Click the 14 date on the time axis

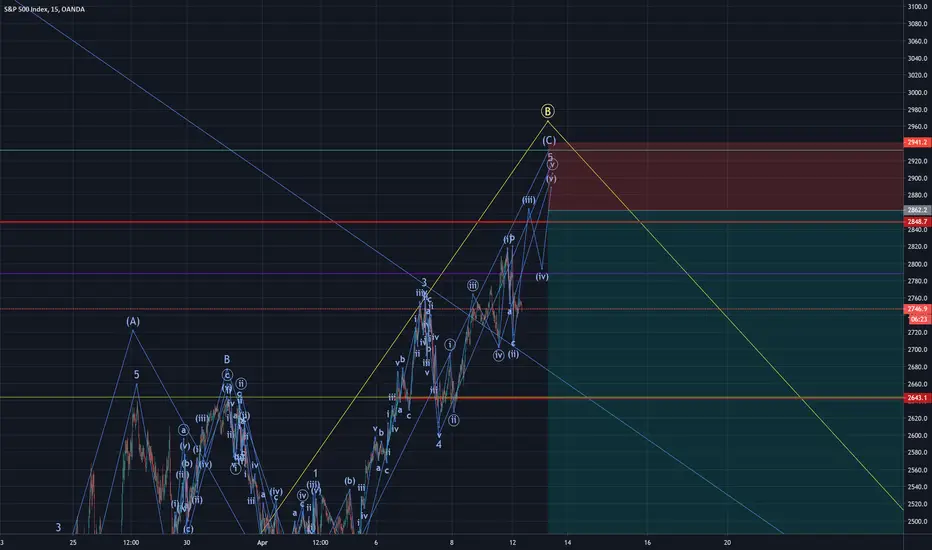(568, 543)
